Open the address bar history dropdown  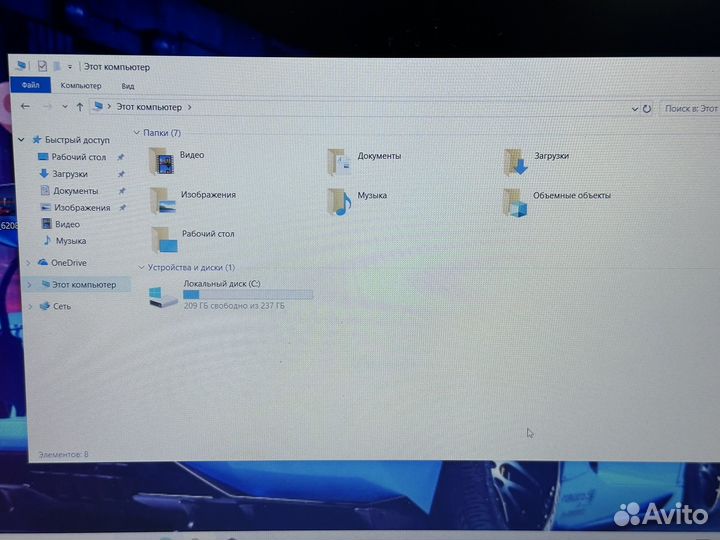tap(635, 109)
